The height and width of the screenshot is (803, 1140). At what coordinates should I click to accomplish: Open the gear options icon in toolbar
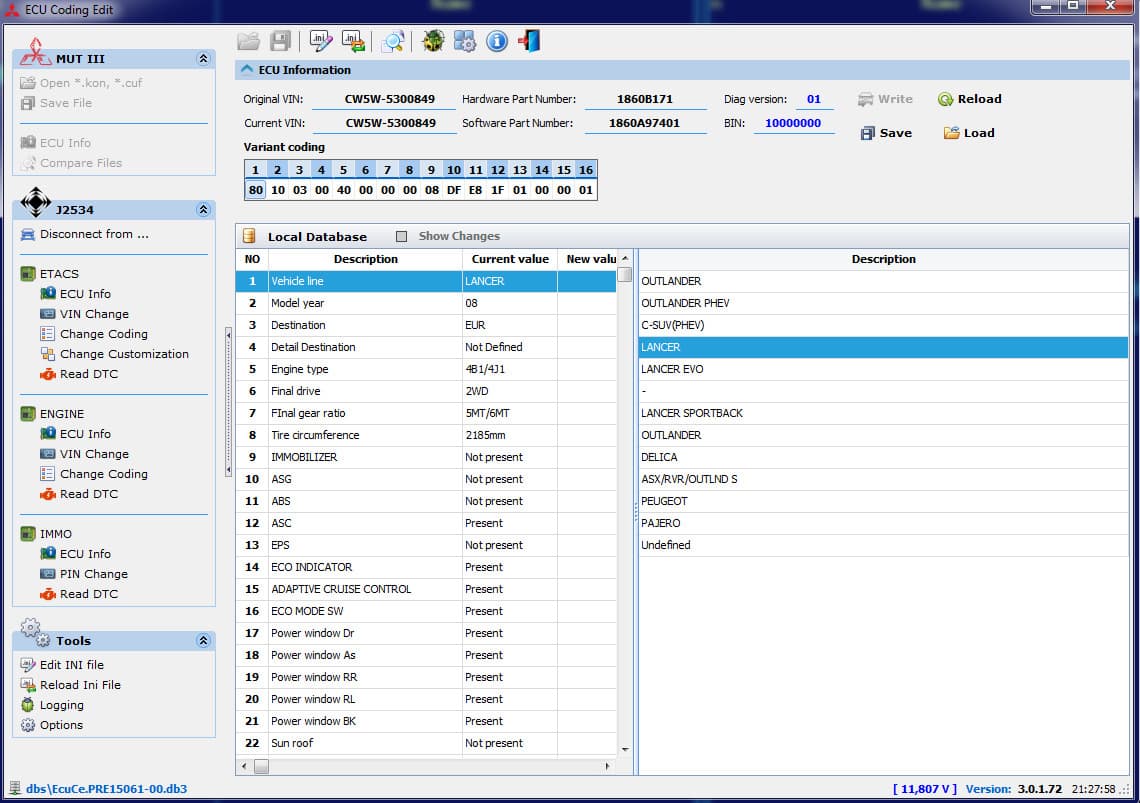point(465,41)
